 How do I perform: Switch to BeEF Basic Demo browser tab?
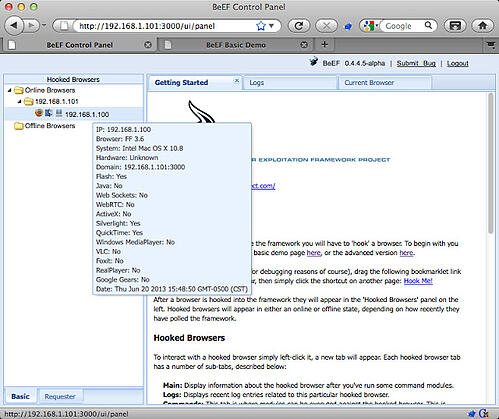235,45
